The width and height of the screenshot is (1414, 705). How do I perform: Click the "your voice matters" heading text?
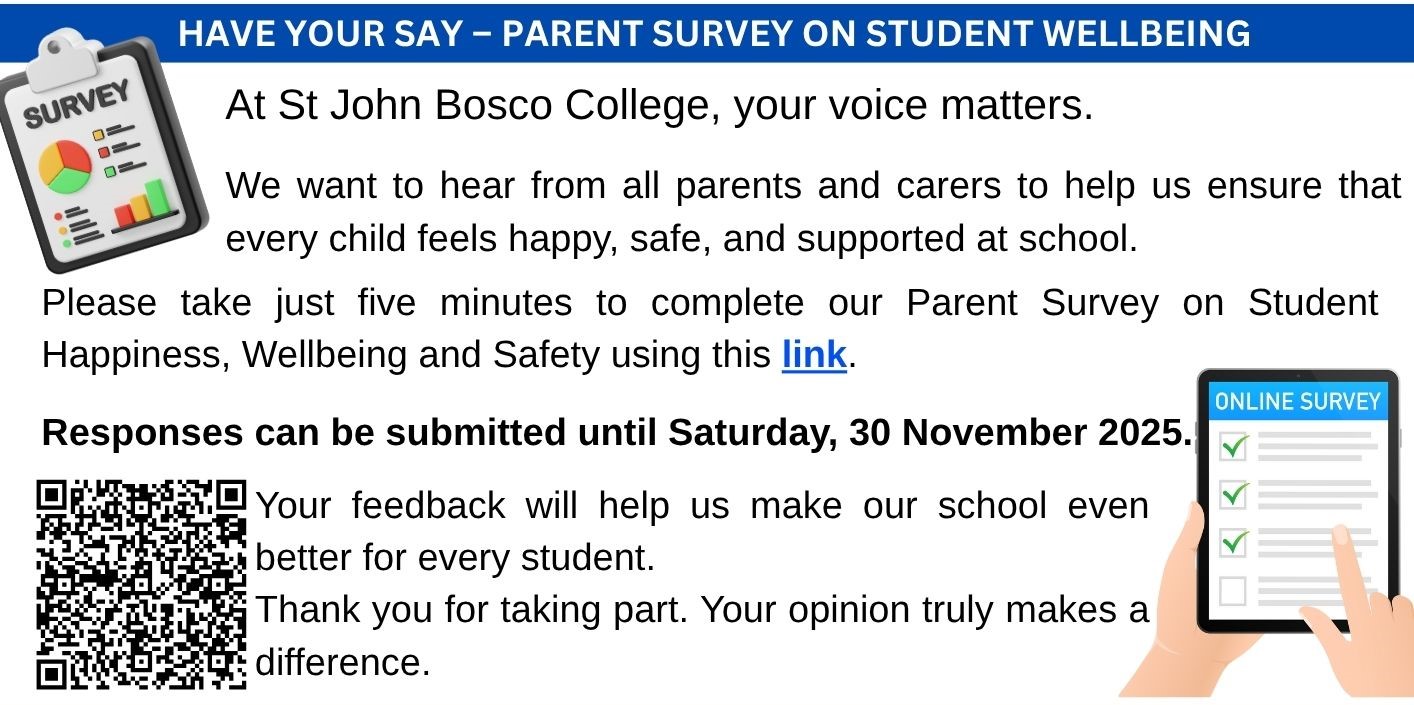point(659,106)
